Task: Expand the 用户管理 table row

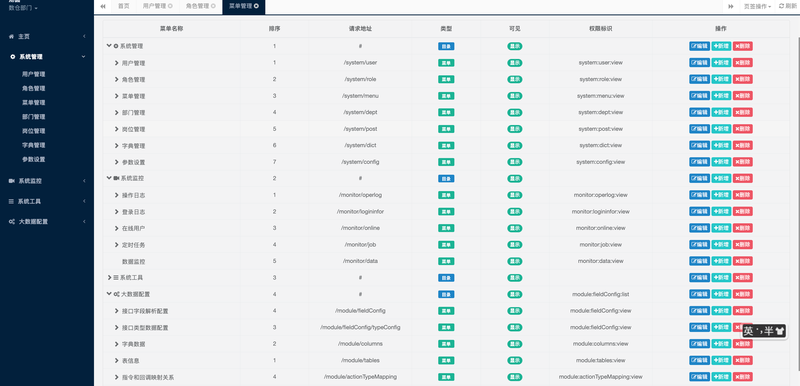Action: [117, 63]
